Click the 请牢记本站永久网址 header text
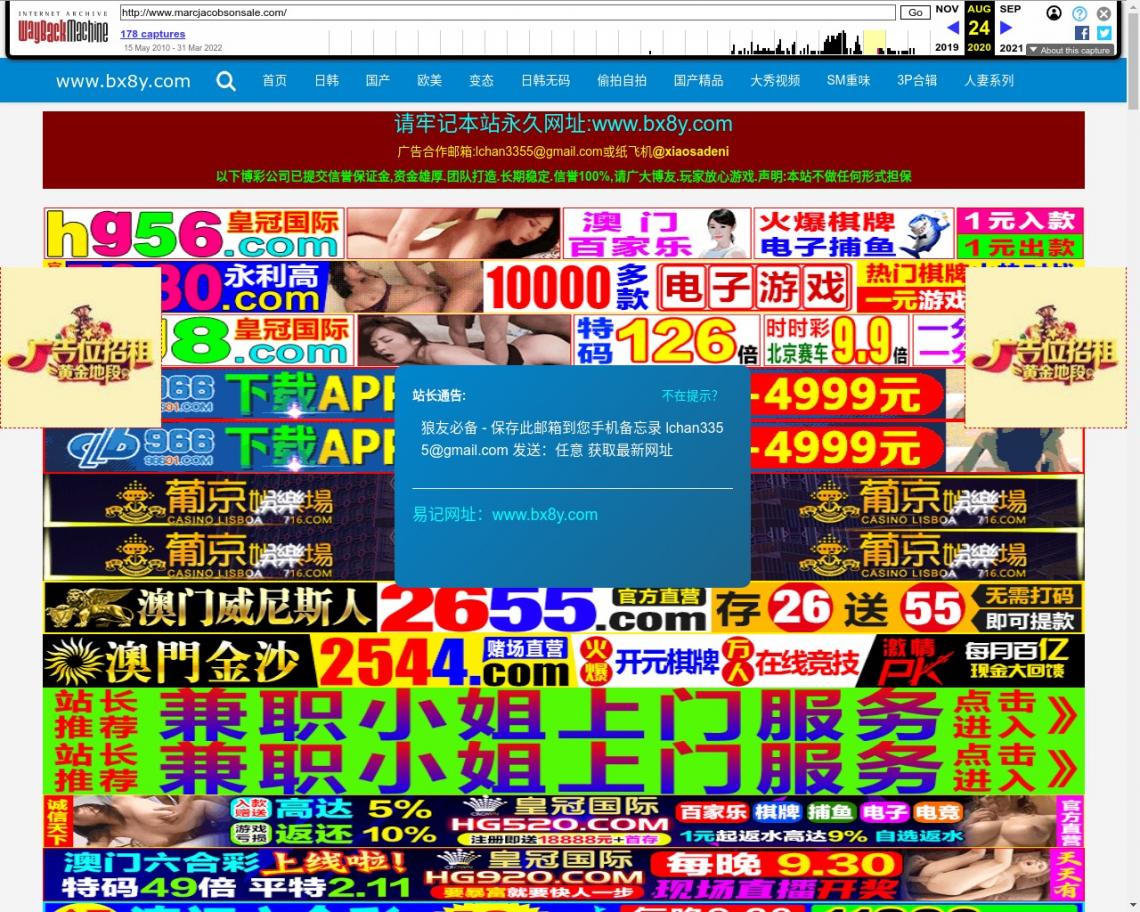 click(563, 124)
